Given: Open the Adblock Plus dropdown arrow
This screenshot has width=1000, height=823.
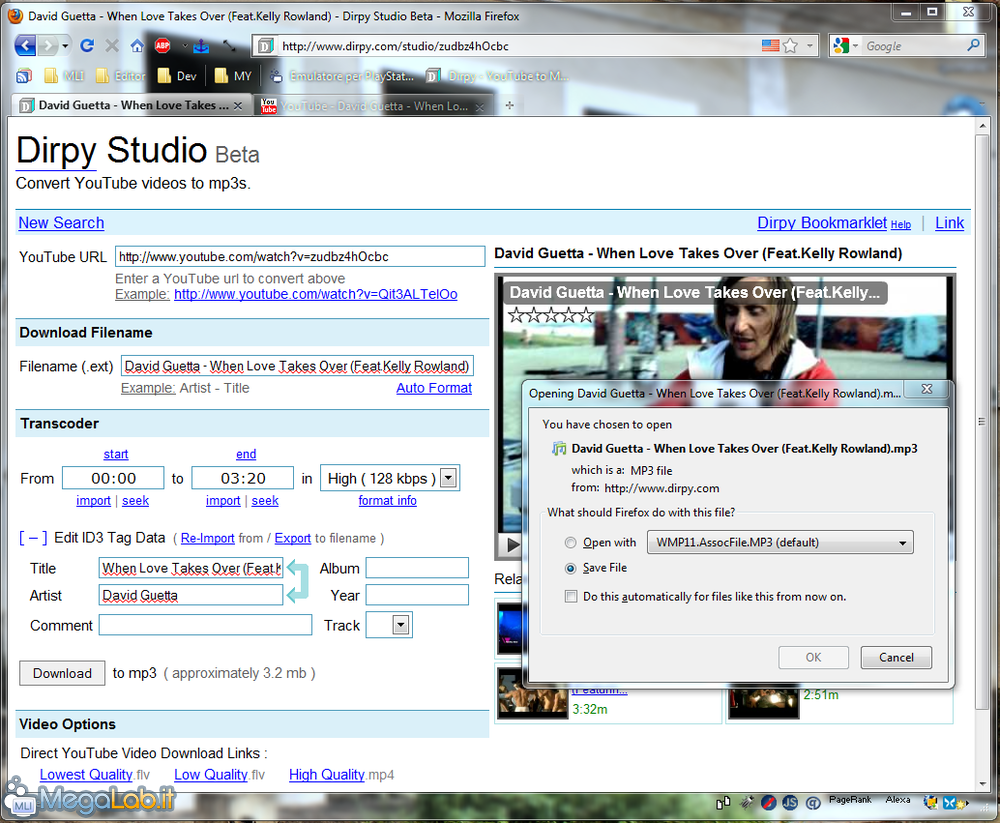Looking at the screenshot, I should pos(185,46).
